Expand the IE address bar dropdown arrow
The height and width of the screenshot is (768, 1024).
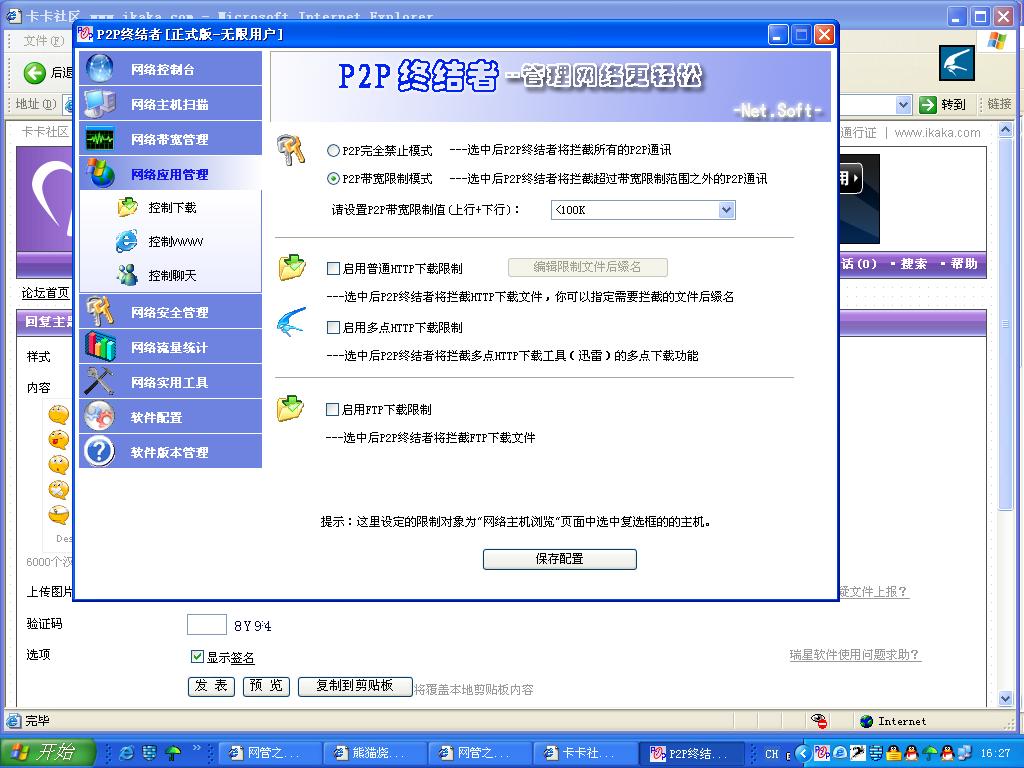903,104
